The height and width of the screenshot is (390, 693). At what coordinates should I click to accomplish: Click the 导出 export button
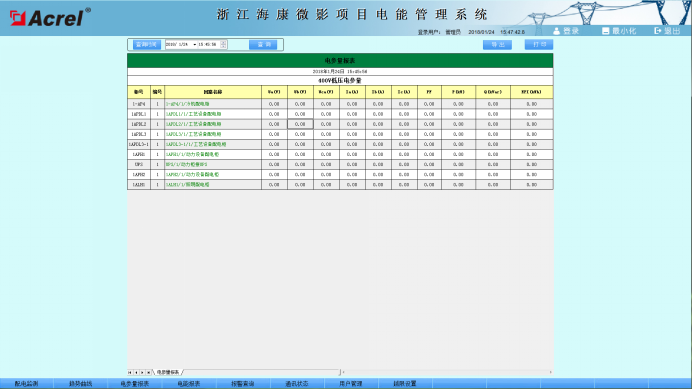tap(497, 45)
